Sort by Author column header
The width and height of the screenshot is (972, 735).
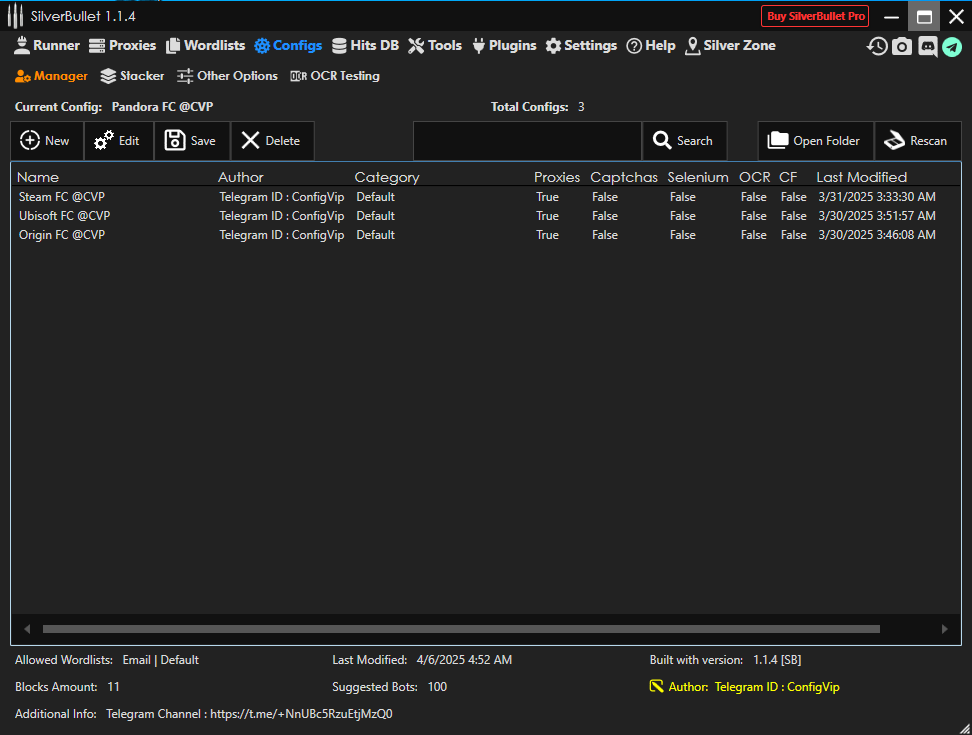click(241, 177)
